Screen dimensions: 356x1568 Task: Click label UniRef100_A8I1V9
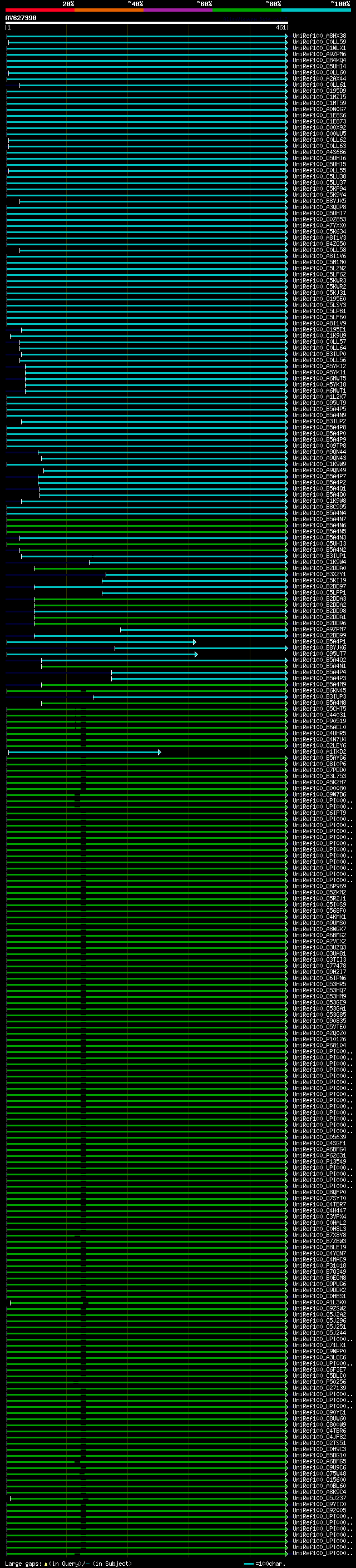319,324
